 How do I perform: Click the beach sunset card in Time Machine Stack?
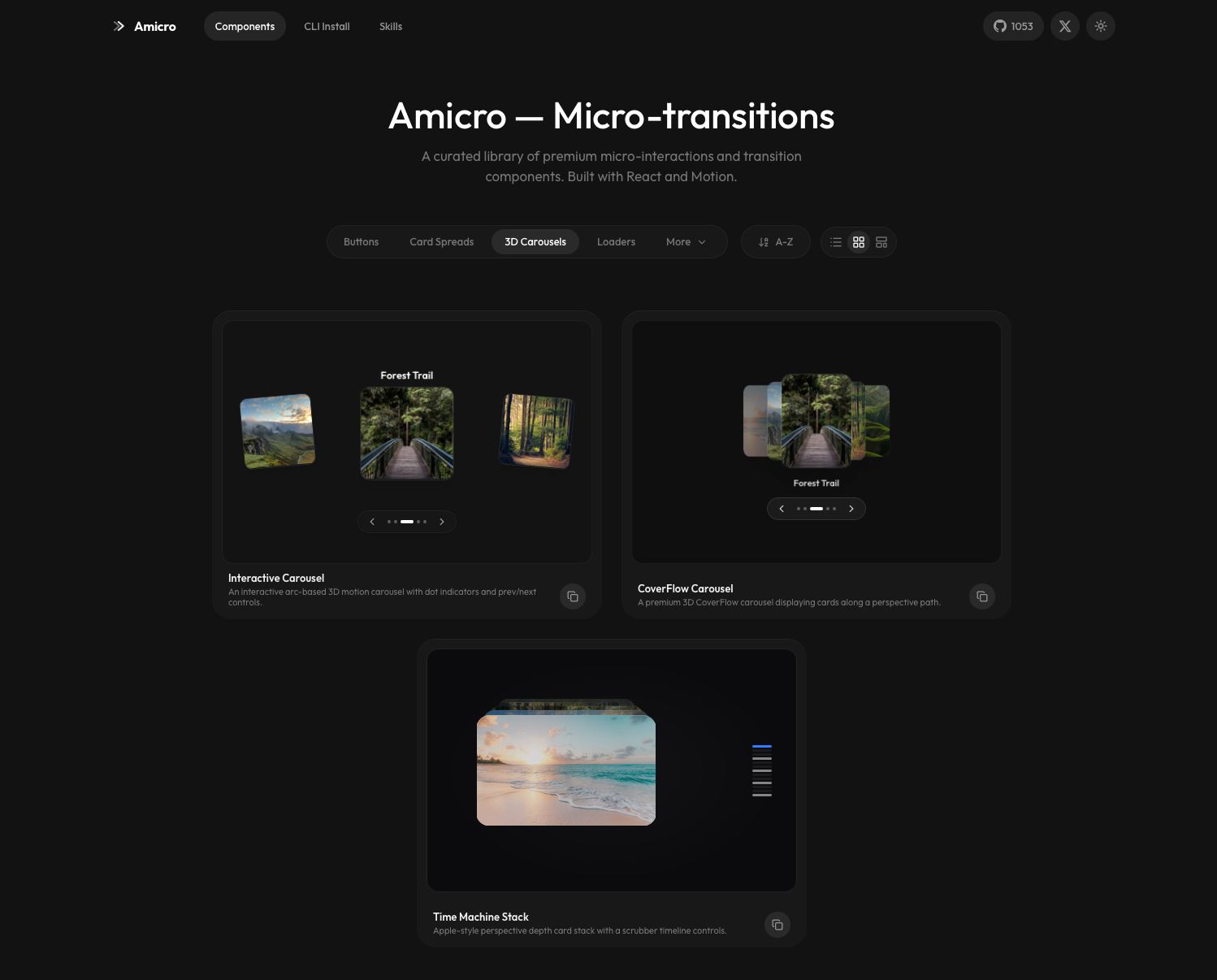tap(566, 769)
